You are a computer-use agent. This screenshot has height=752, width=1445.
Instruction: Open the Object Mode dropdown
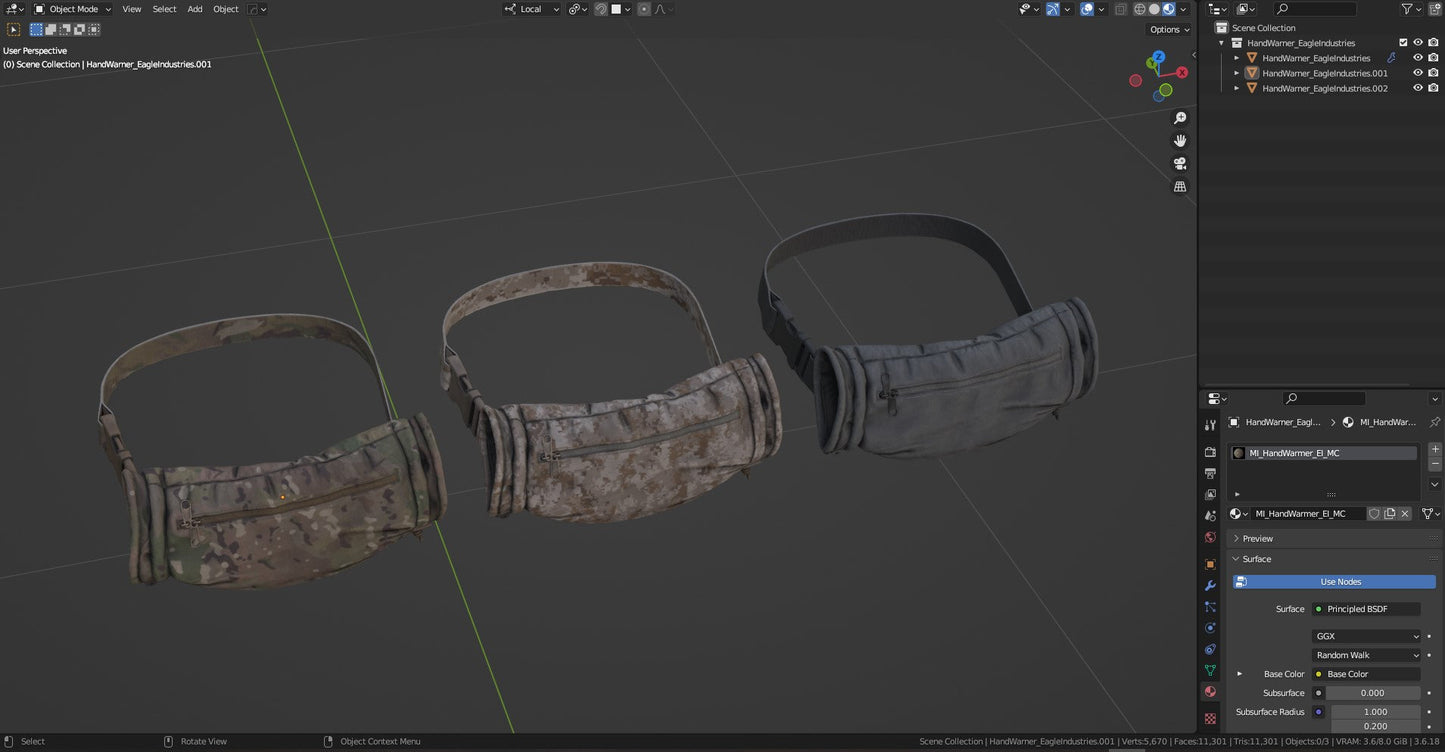(x=75, y=9)
